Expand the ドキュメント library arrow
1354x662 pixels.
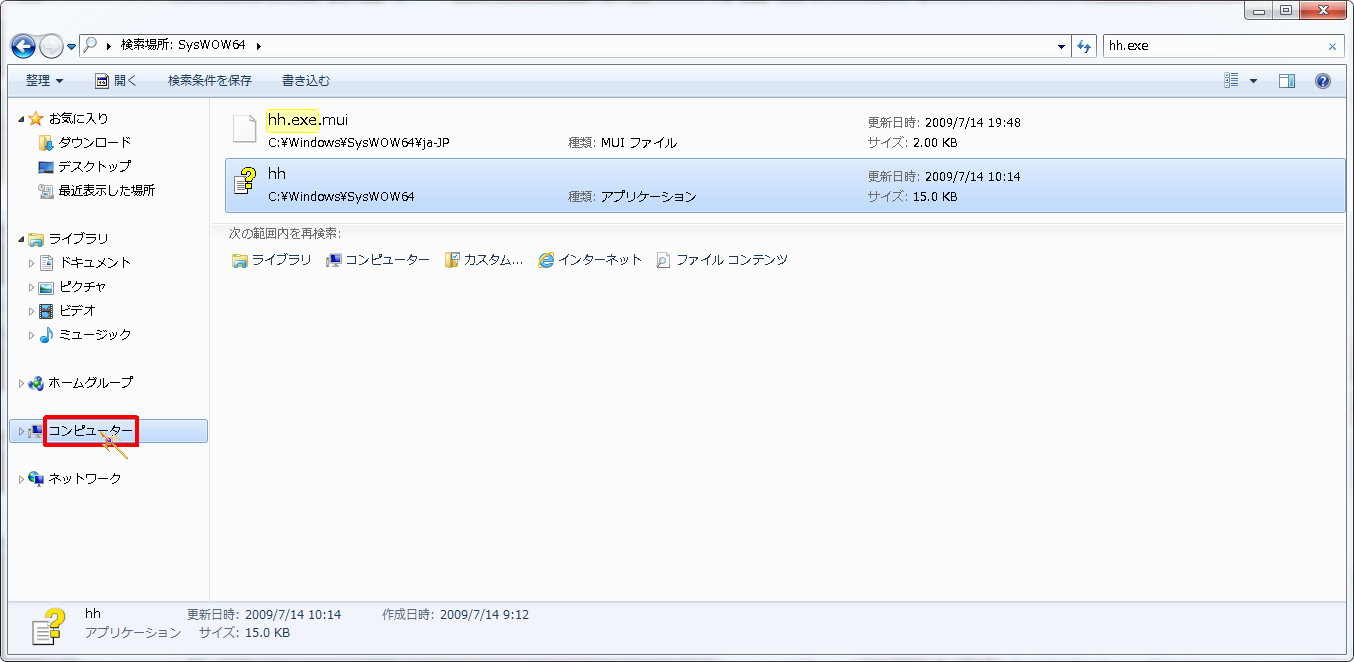coord(32,263)
